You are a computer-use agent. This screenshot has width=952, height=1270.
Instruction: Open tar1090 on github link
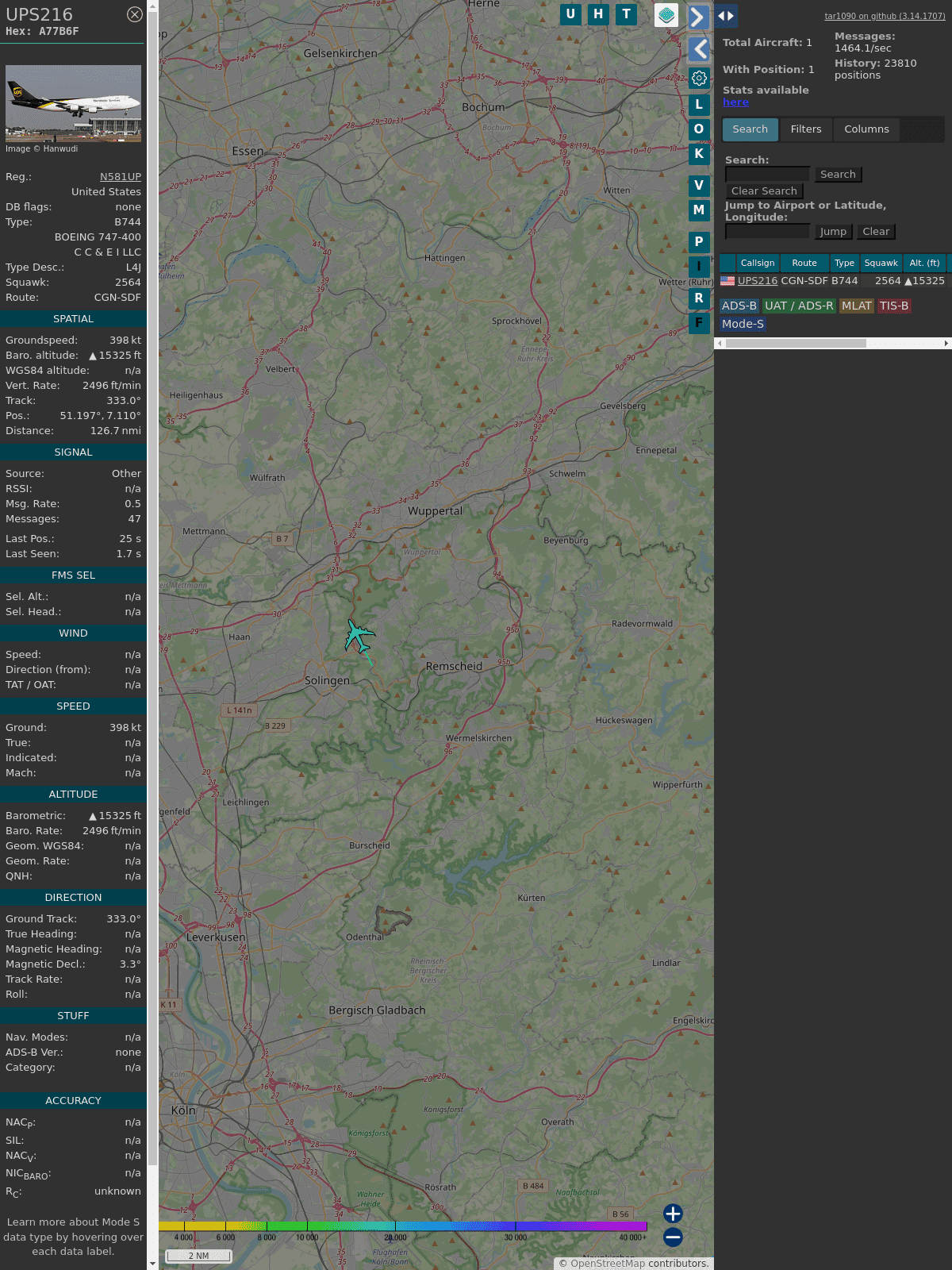pos(885,16)
